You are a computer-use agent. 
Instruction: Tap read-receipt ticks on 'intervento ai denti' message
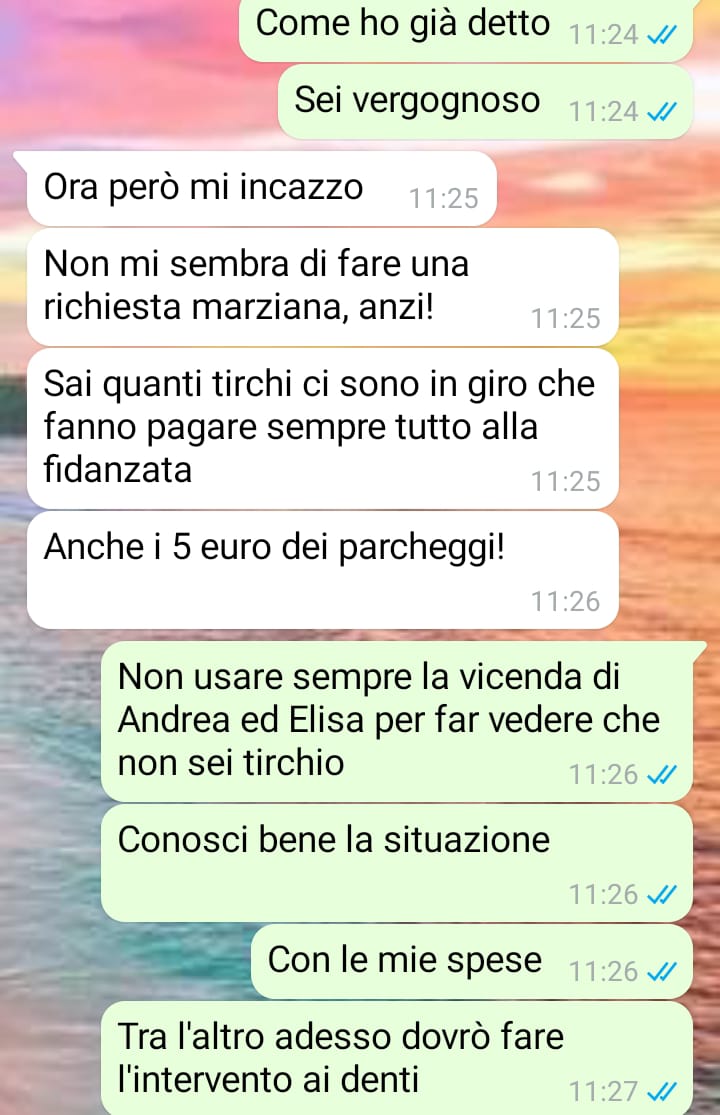coord(661,1091)
